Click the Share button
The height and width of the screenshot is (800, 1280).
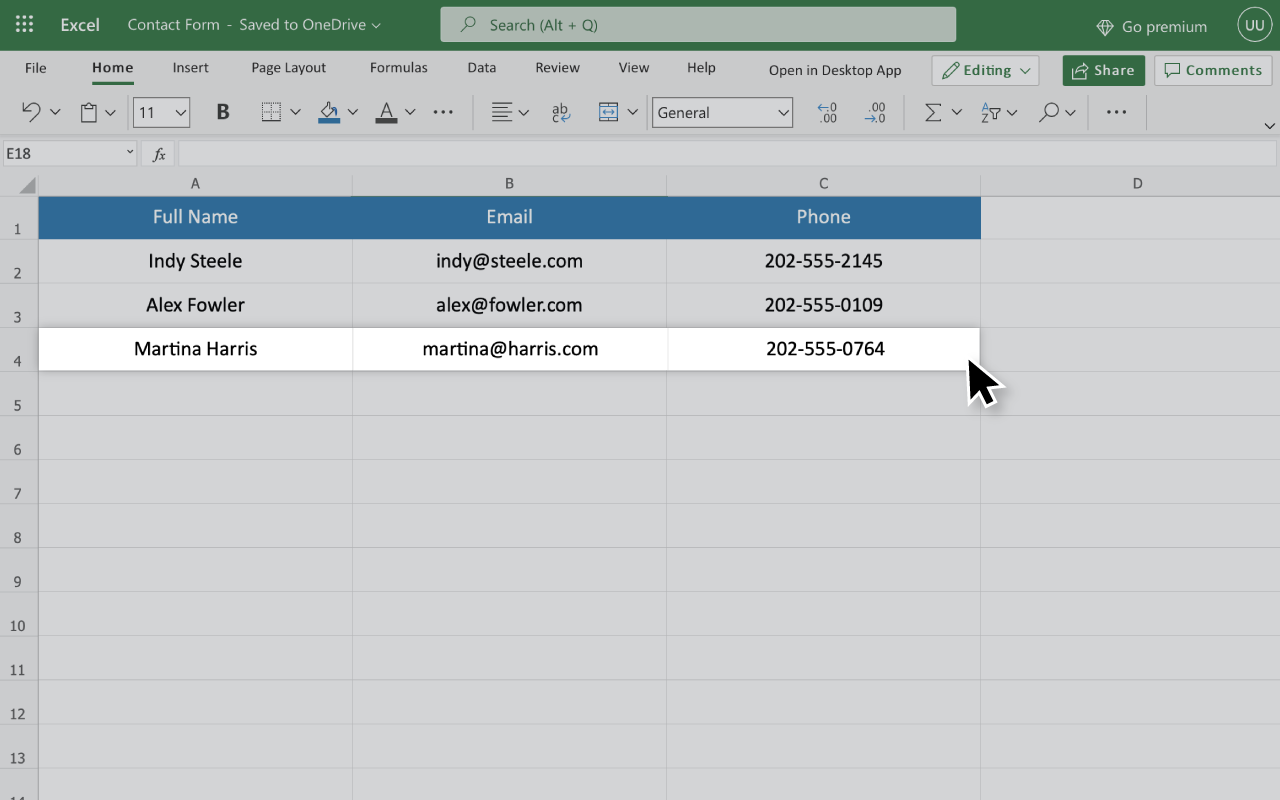pos(1103,70)
